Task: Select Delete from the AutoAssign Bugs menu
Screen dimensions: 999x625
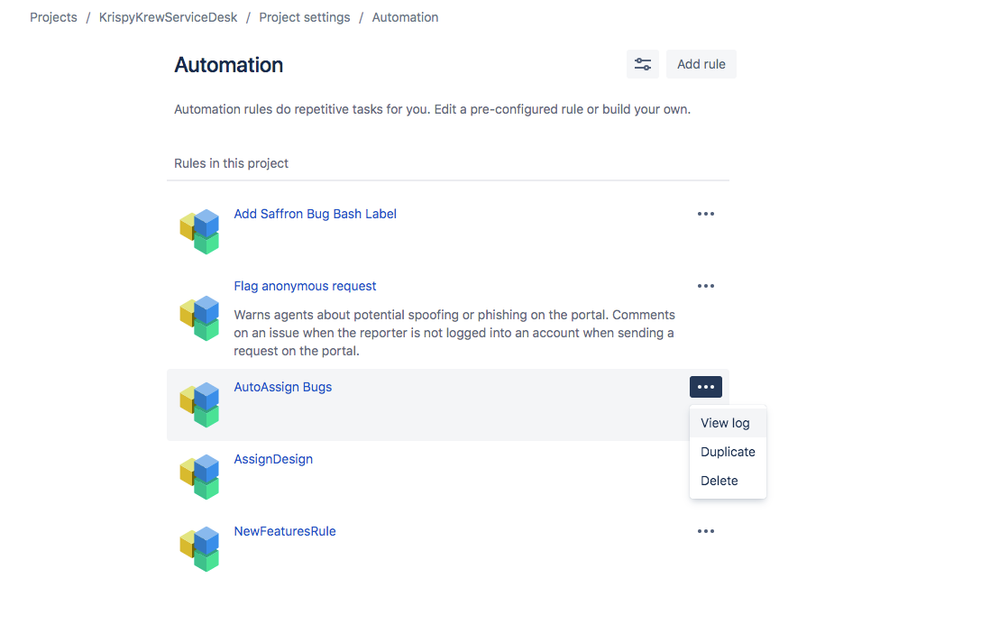Action: coord(719,480)
